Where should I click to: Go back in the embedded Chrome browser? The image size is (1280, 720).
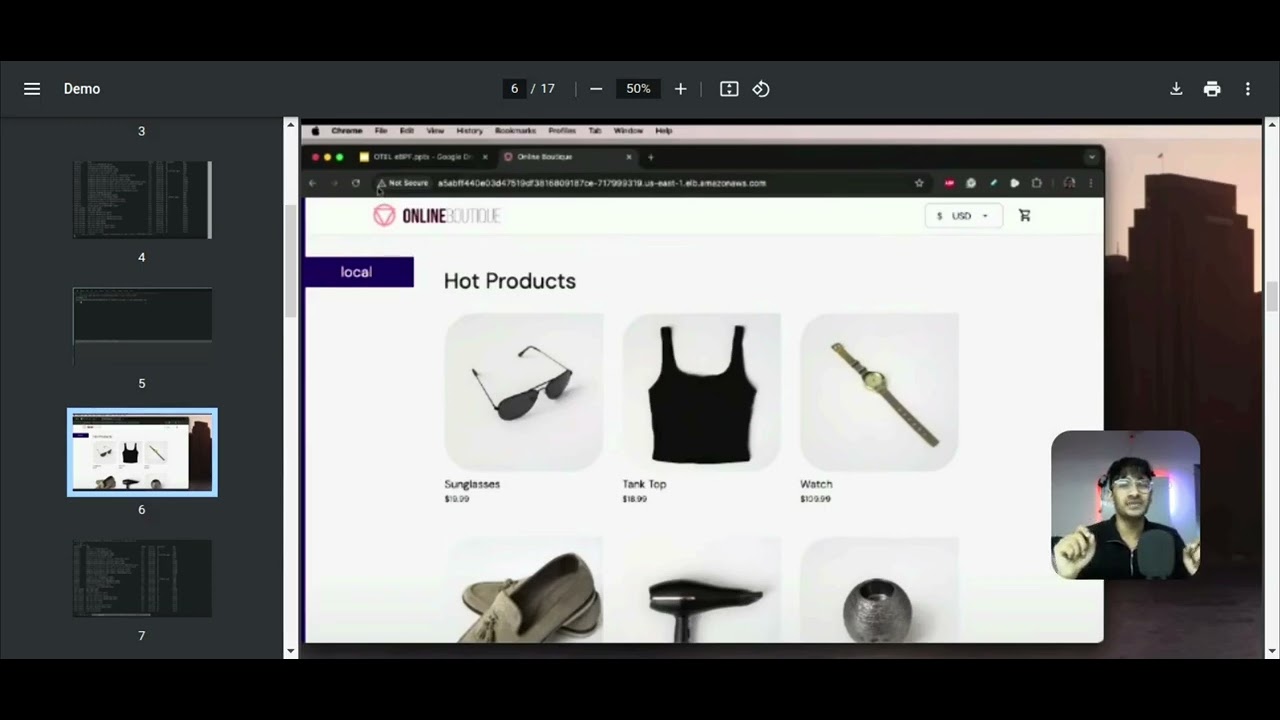312,183
